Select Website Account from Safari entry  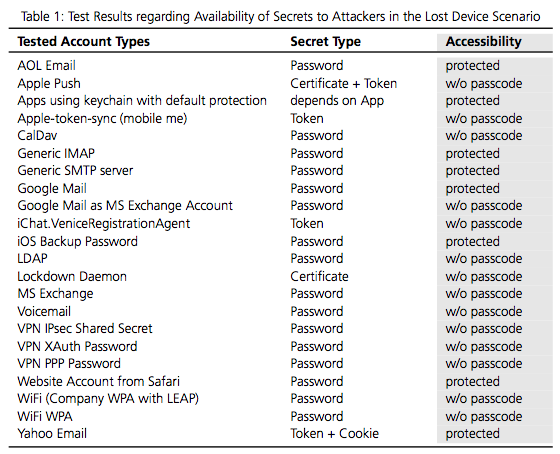[99, 381]
